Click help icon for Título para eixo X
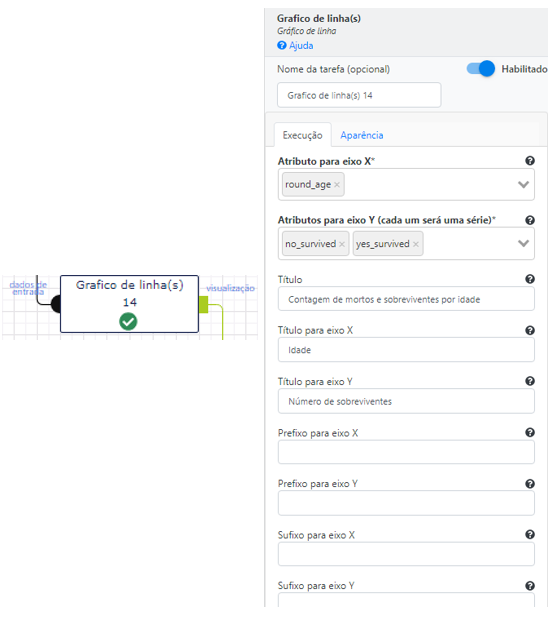This screenshot has width=550, height=628. [x=530, y=330]
